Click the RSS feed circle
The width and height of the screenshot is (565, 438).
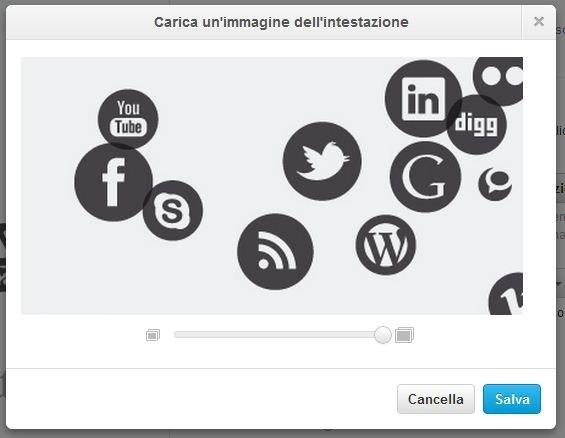click(x=275, y=251)
